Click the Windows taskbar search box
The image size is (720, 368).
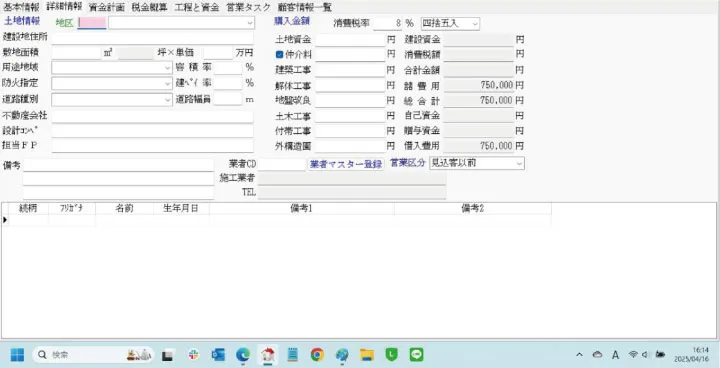tap(93, 355)
